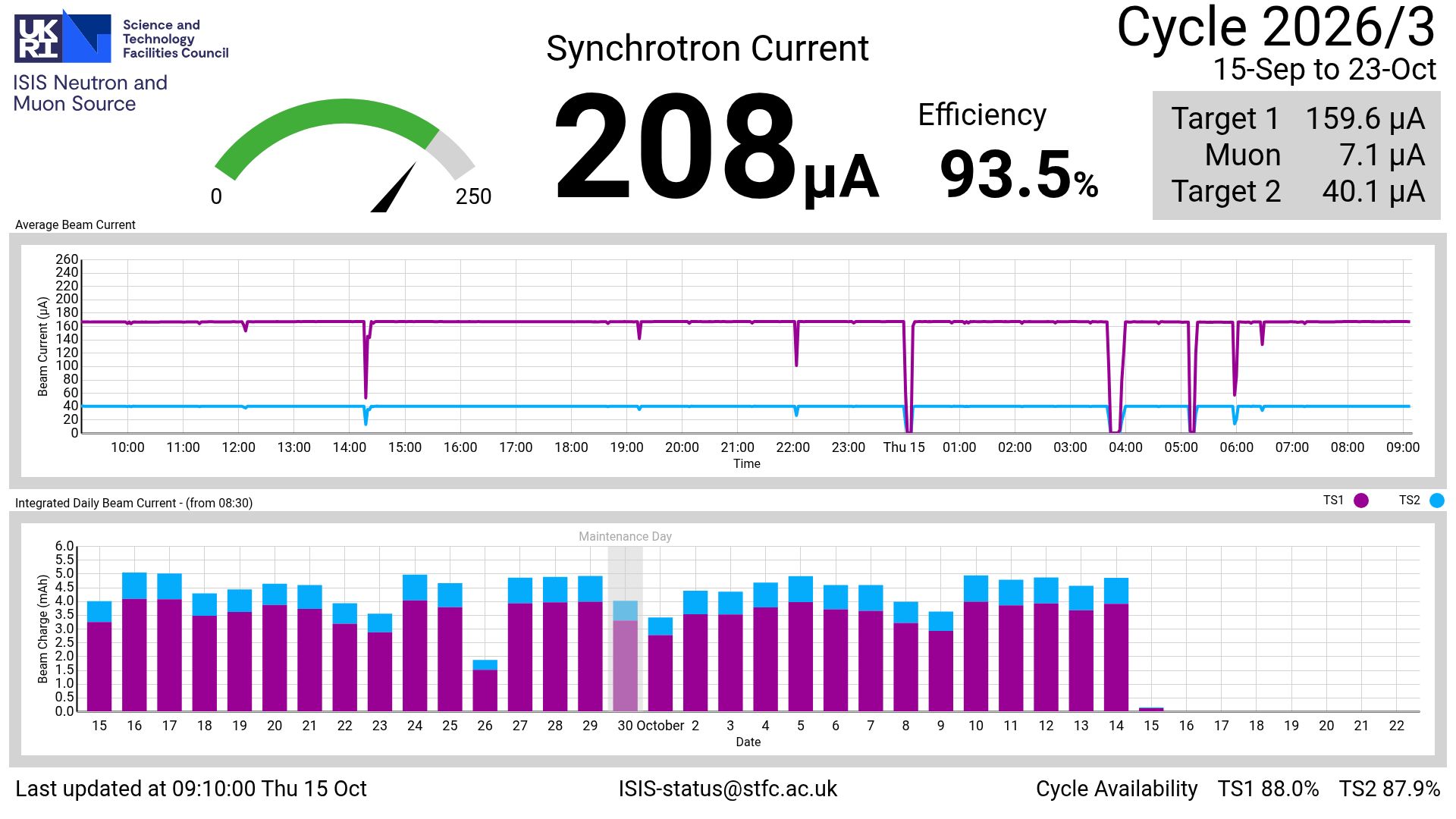This screenshot has width=1456, height=819.
Task: Click the UKRI logo icon
Action: point(62,36)
